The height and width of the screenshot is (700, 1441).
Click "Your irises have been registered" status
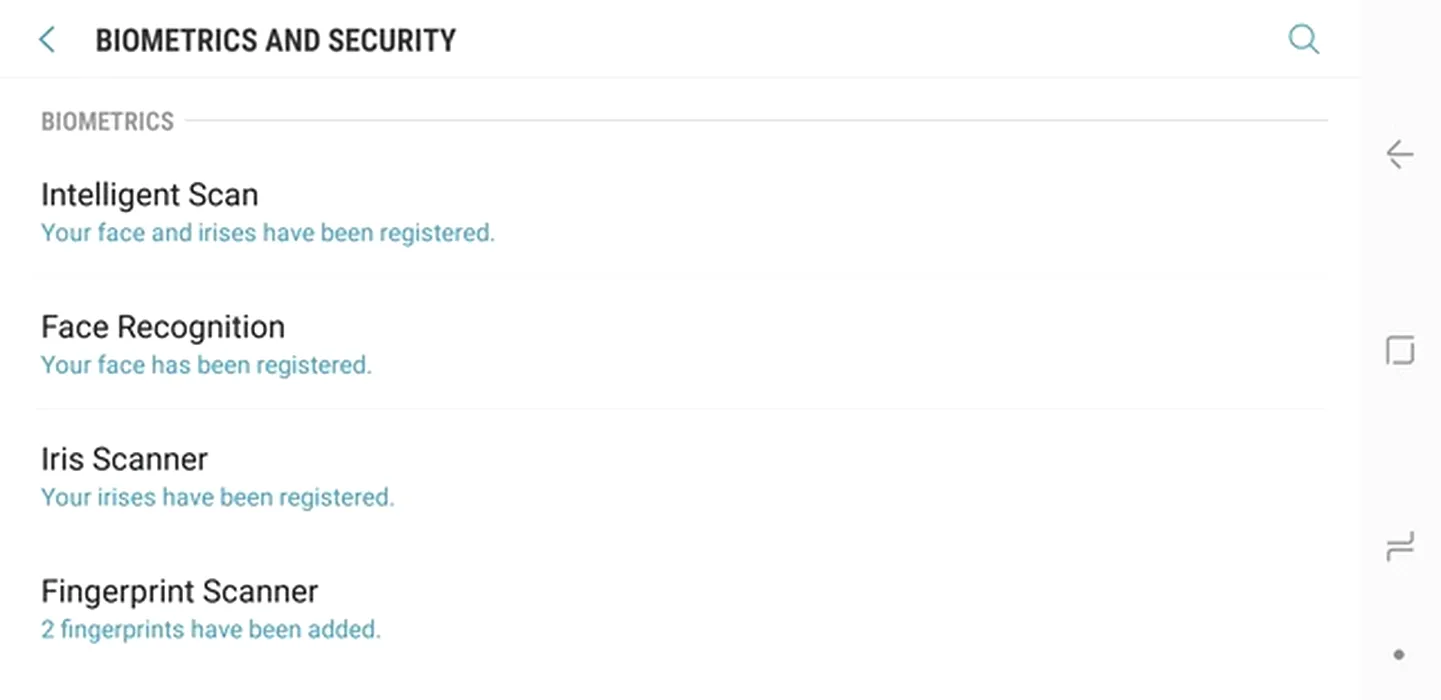tap(218, 497)
